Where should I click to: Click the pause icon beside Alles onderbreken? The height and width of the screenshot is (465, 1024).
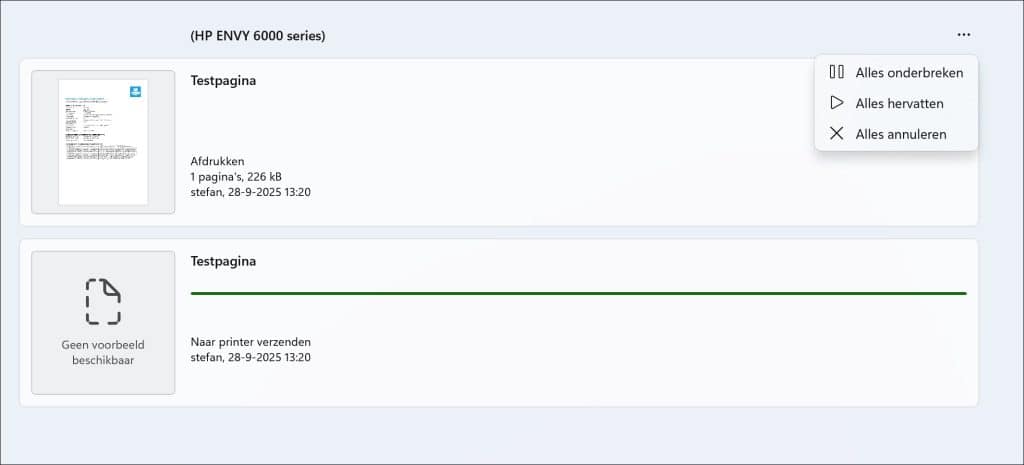837,72
